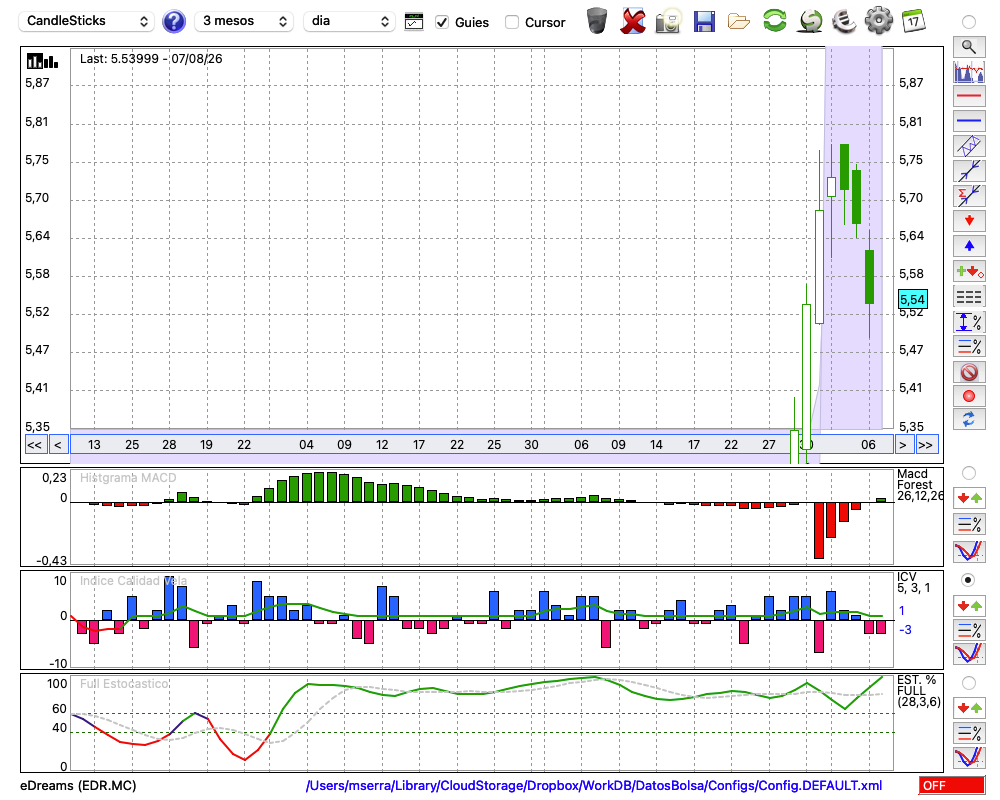Select the blue horizontal line tool
The width and height of the screenshot is (1000, 800).
969,121
